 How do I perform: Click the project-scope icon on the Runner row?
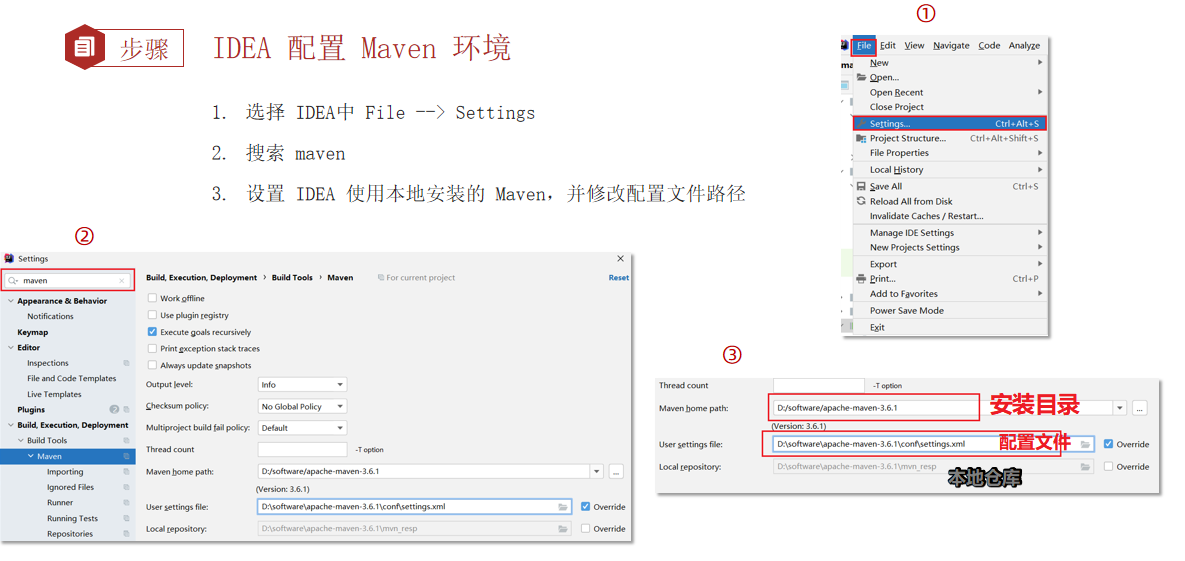tap(126, 503)
